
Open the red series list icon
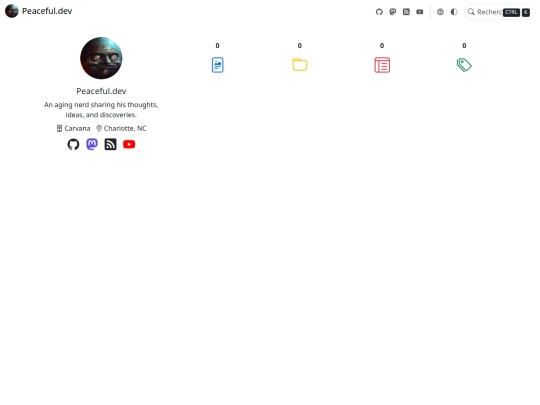click(x=382, y=65)
